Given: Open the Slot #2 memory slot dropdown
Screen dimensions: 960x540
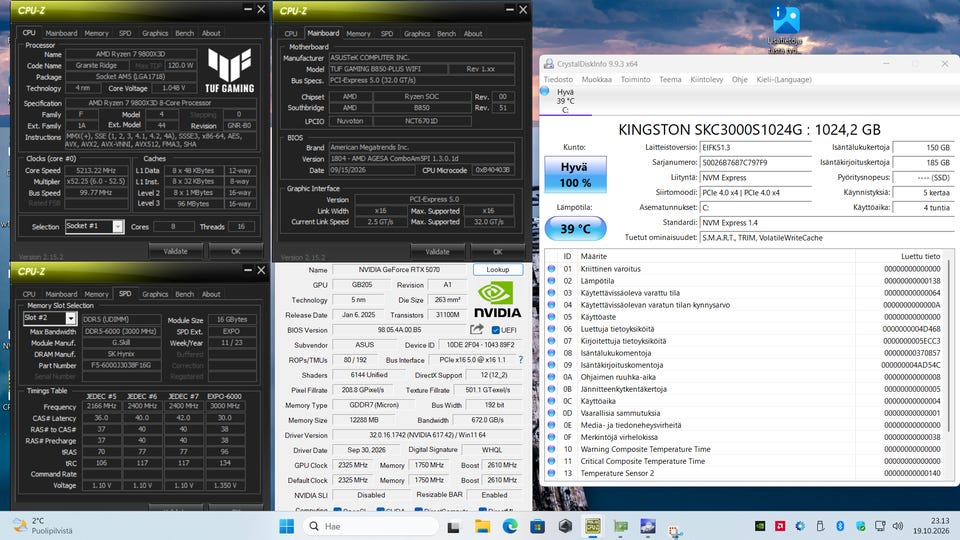Looking at the screenshot, I should point(70,318).
